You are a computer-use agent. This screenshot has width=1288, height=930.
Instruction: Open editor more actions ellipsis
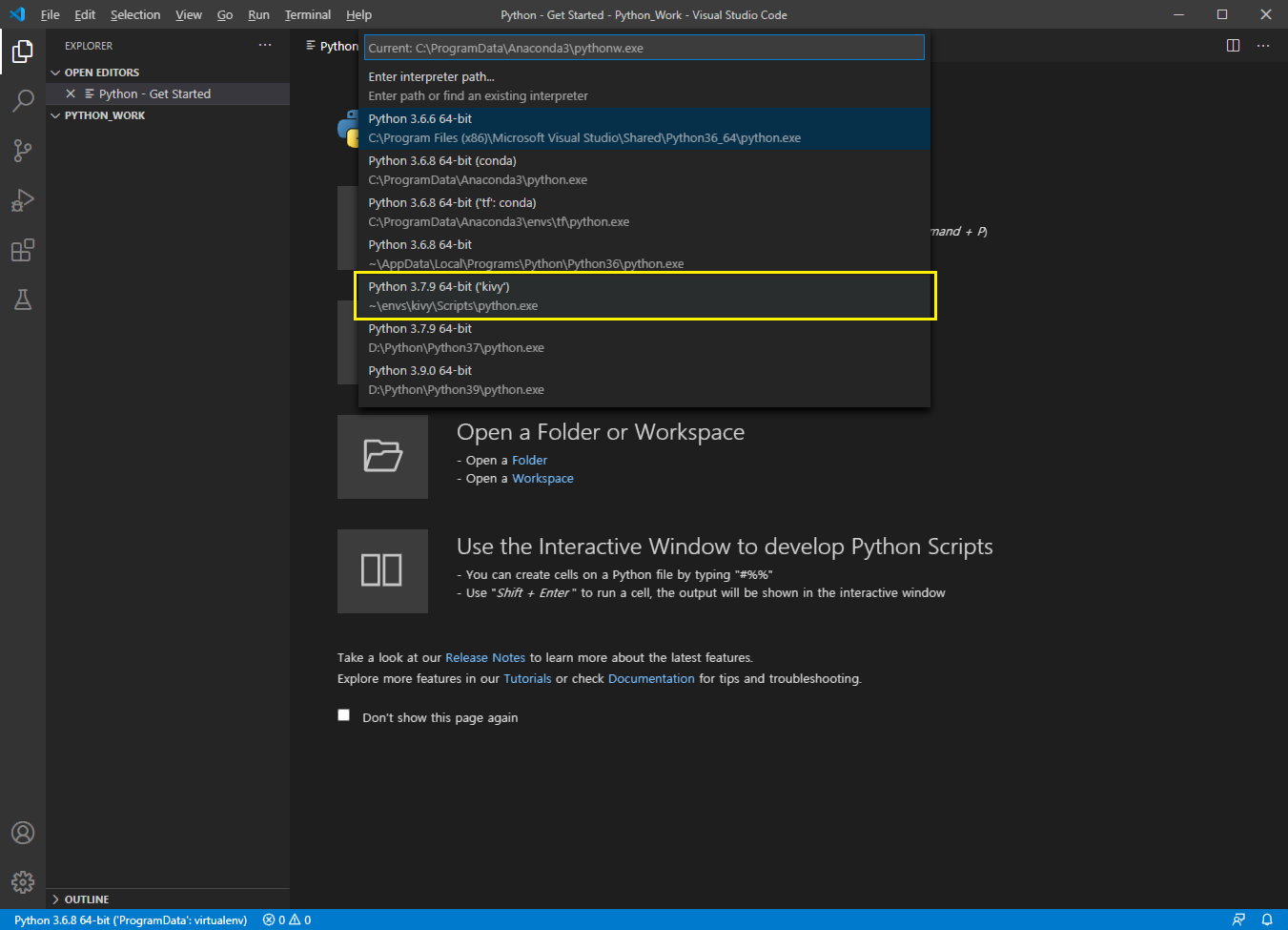(x=1263, y=45)
